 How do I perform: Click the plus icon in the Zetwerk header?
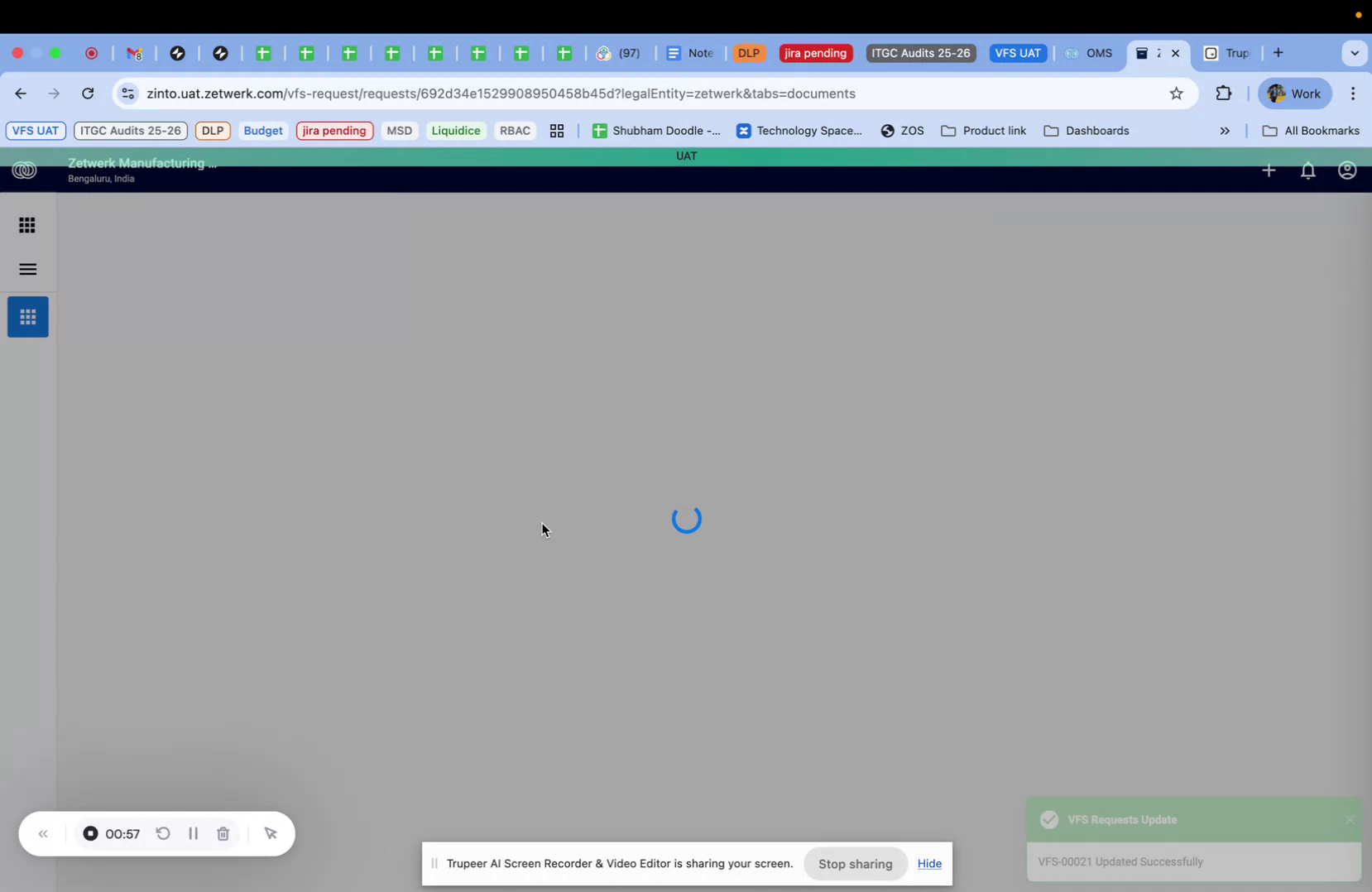[x=1269, y=170]
